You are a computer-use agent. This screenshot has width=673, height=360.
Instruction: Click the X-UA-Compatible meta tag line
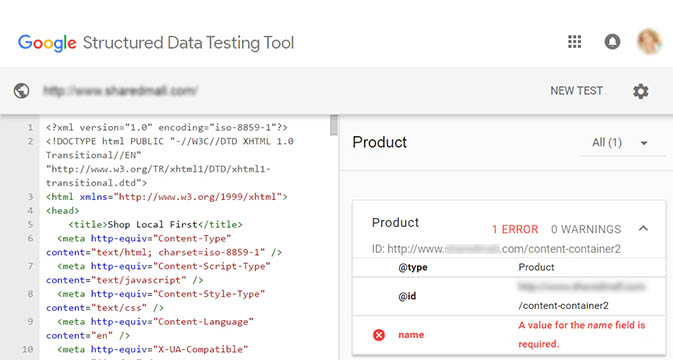click(153, 349)
